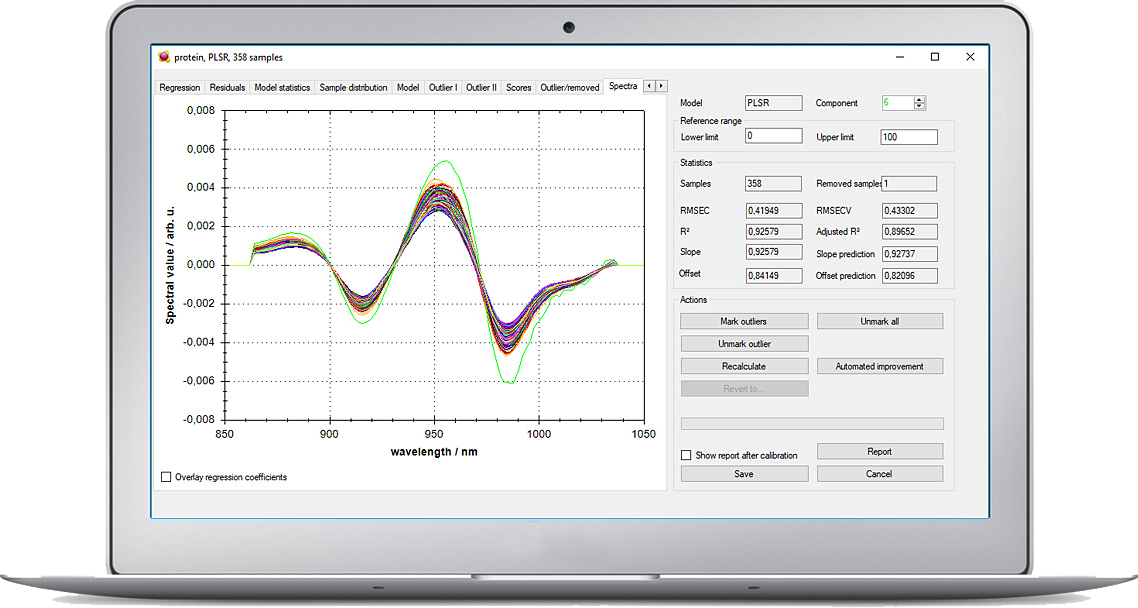View the Scores tab
This screenshot has height=608, width=1138.
point(518,88)
